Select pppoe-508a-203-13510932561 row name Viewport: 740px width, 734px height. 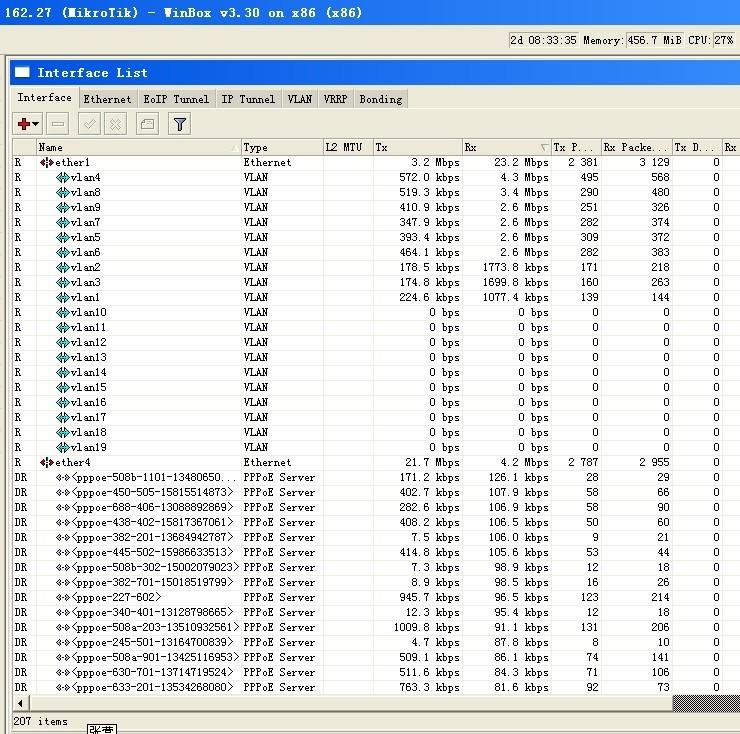click(x=155, y=627)
